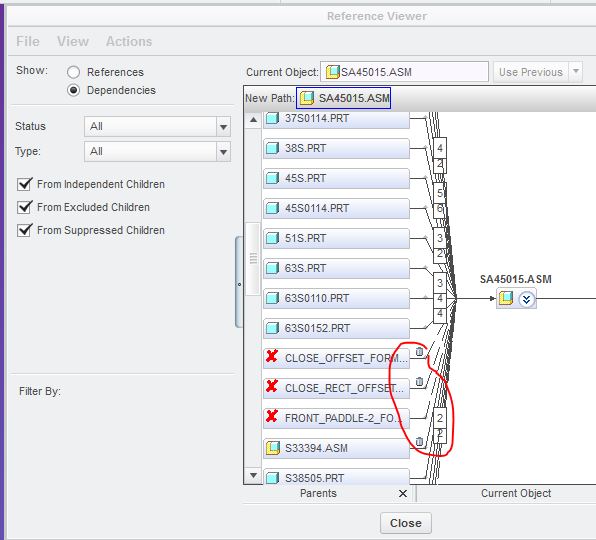The image size is (596, 540).
Task: Toggle From Excluded Children checkbox
Action: pos(25,207)
